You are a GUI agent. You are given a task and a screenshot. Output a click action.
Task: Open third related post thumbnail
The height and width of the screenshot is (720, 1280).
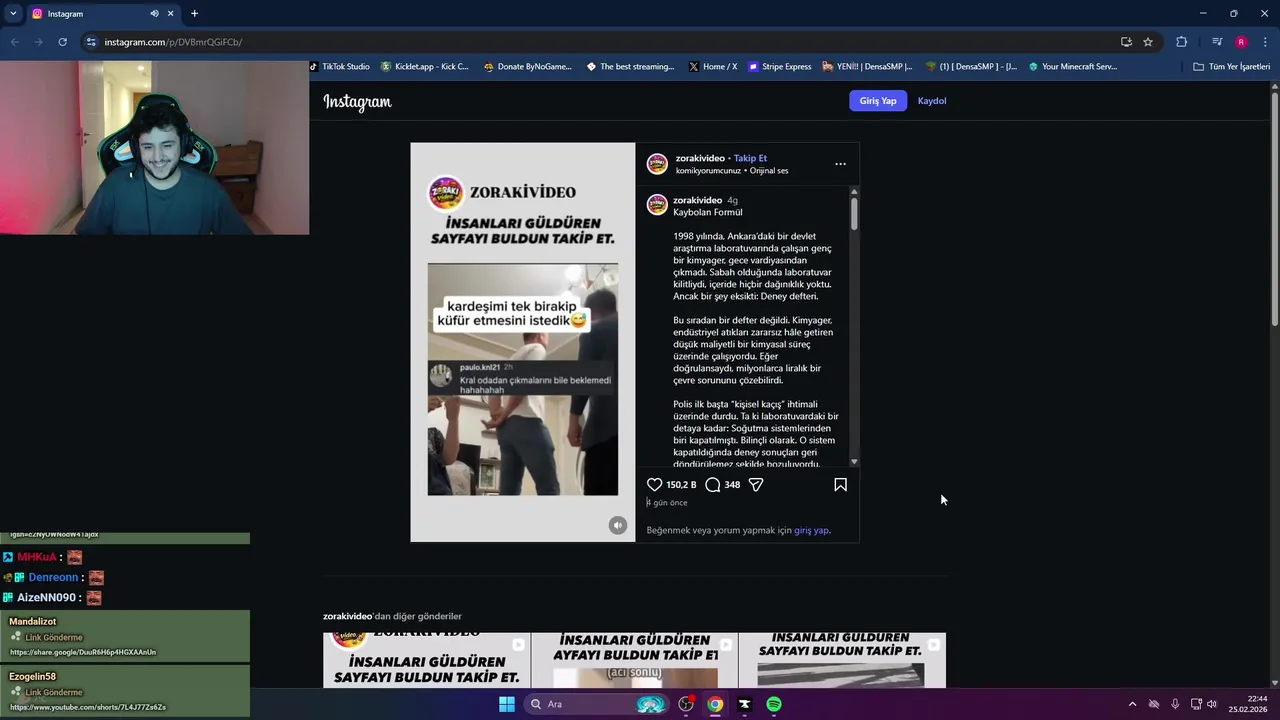tap(842, 660)
